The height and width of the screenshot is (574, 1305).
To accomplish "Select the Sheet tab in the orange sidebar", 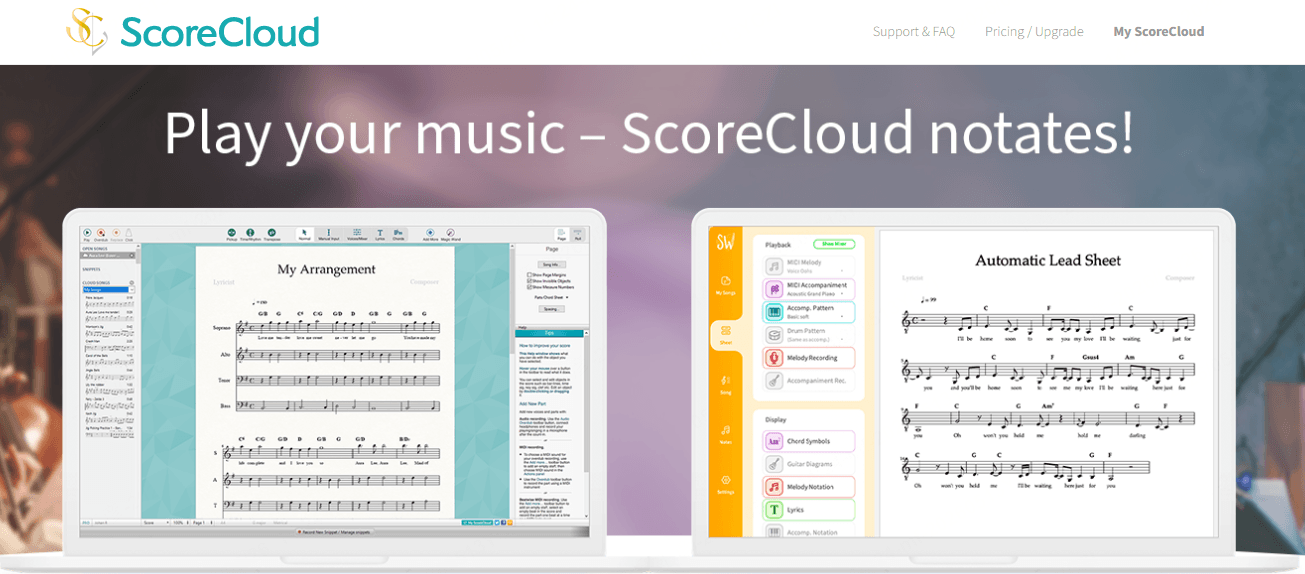I will click(x=726, y=334).
